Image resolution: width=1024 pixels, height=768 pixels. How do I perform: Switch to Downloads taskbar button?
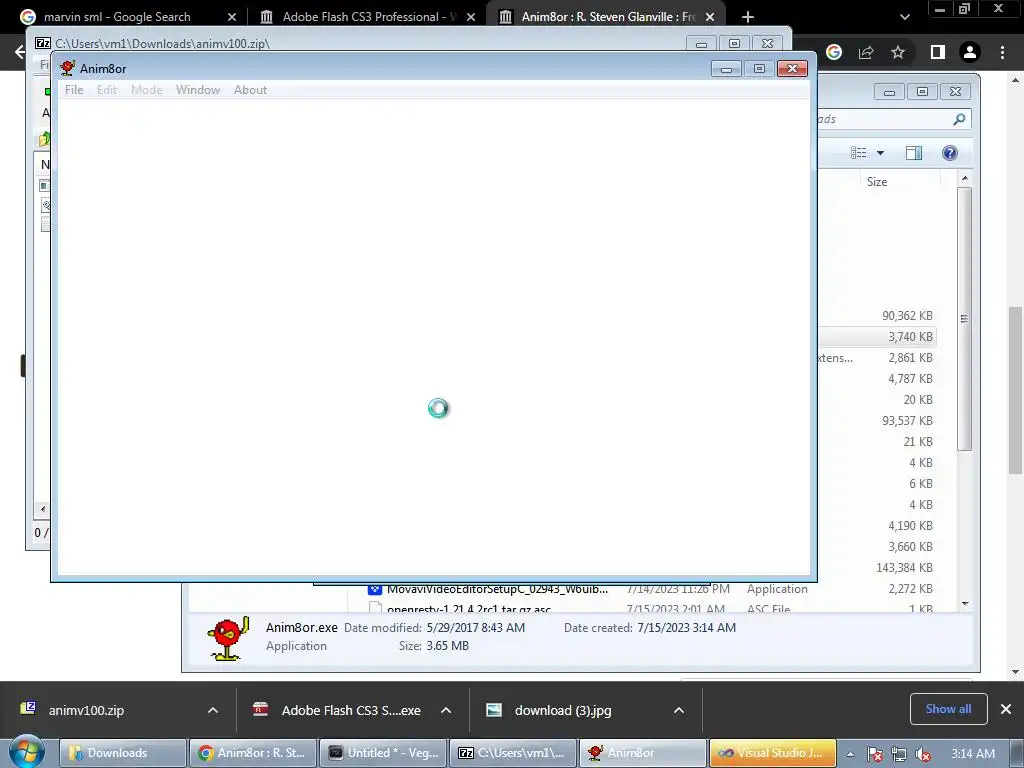tap(123, 753)
